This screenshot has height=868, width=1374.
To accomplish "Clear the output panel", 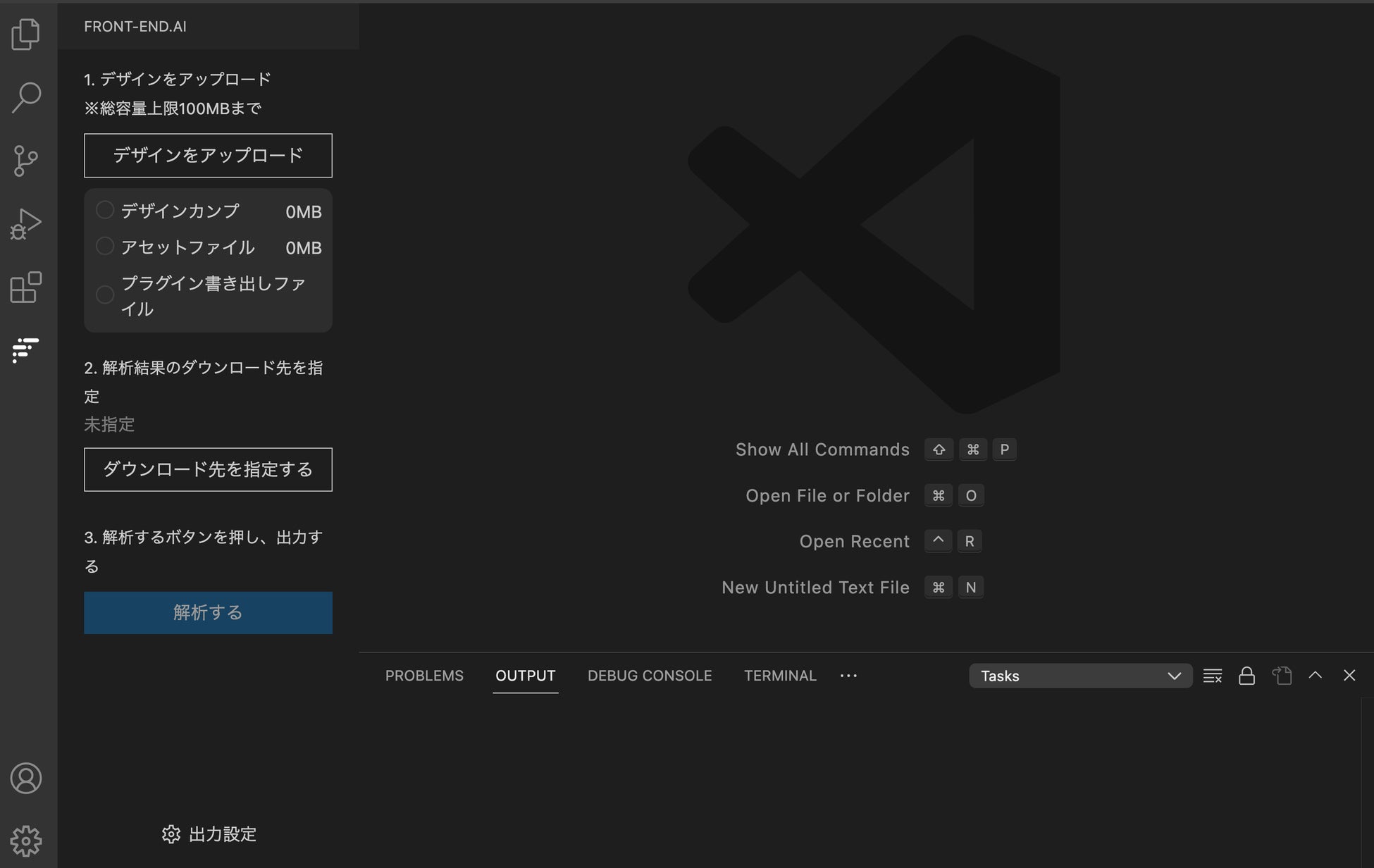I will pyautogui.click(x=1212, y=676).
